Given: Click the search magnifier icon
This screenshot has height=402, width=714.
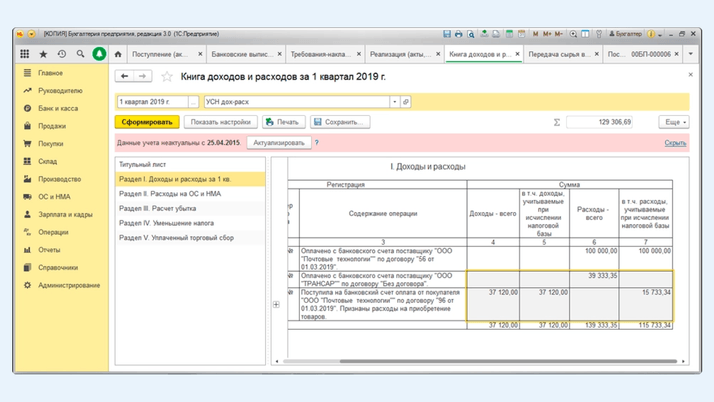Looking at the screenshot, I should click(x=80, y=54).
